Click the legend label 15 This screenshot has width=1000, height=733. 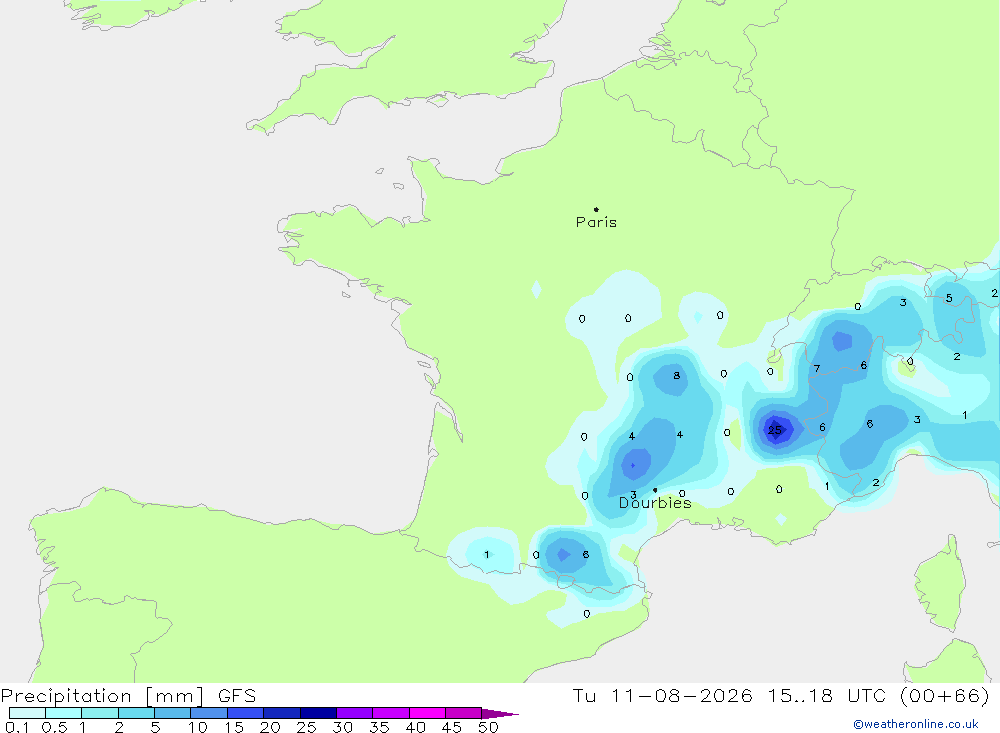click(233, 727)
